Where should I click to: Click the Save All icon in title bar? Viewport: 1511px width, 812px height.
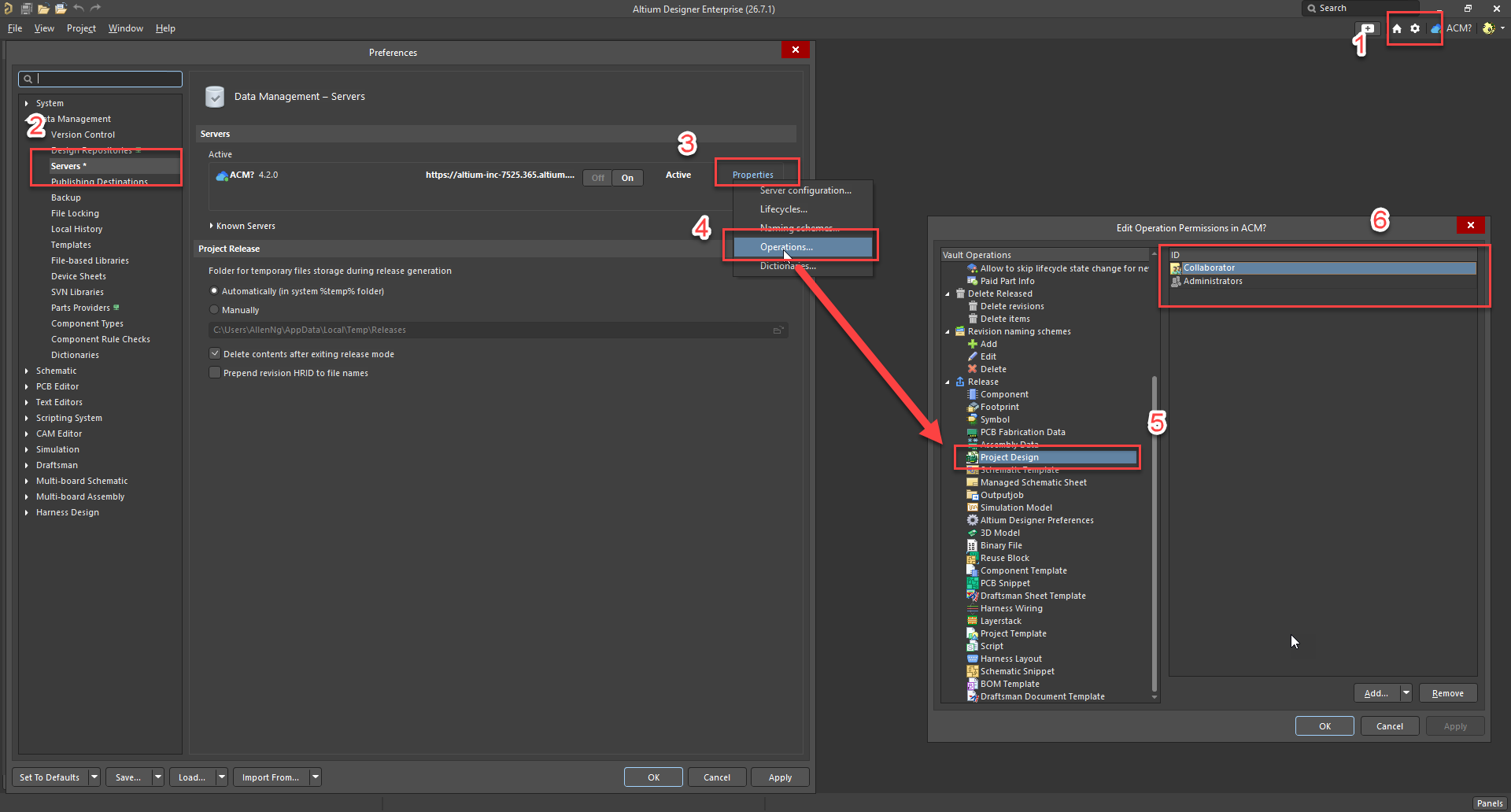[26, 9]
